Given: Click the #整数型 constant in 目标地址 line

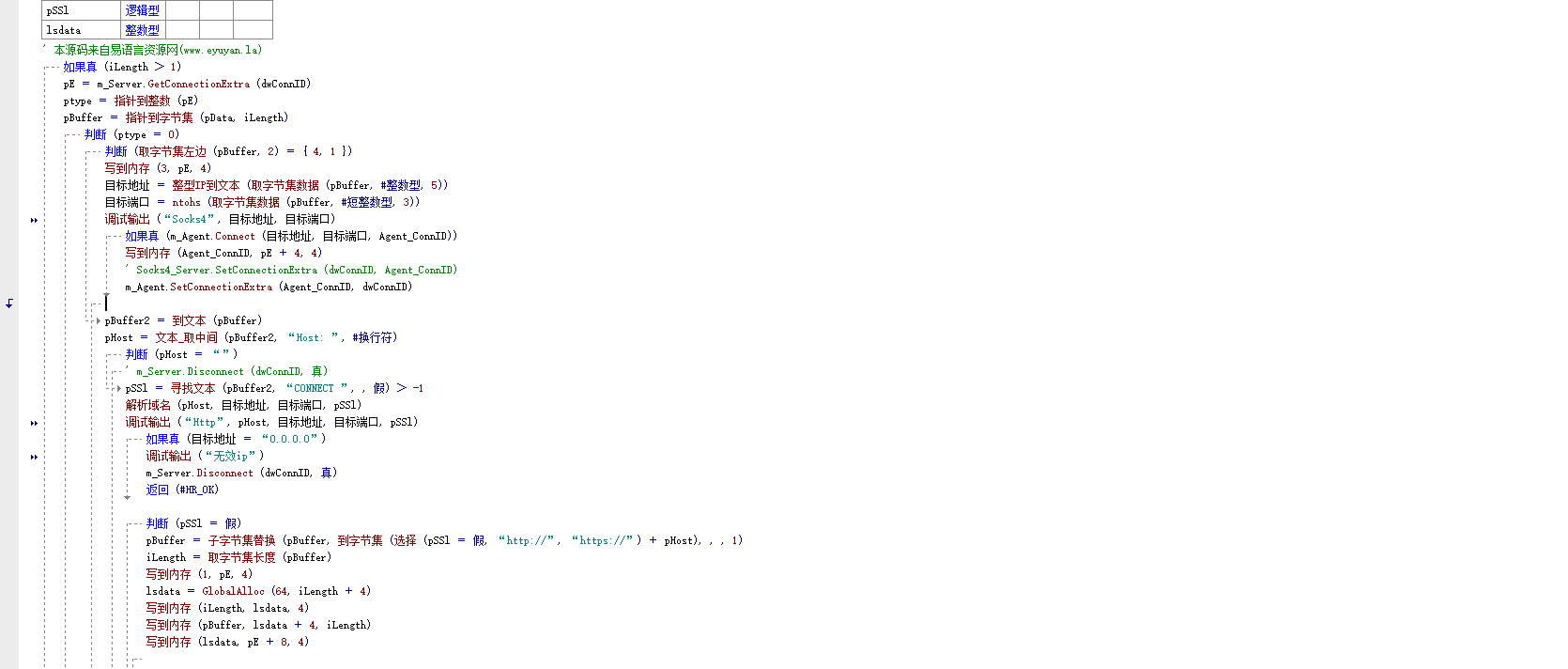Looking at the screenshot, I should coord(400,185).
